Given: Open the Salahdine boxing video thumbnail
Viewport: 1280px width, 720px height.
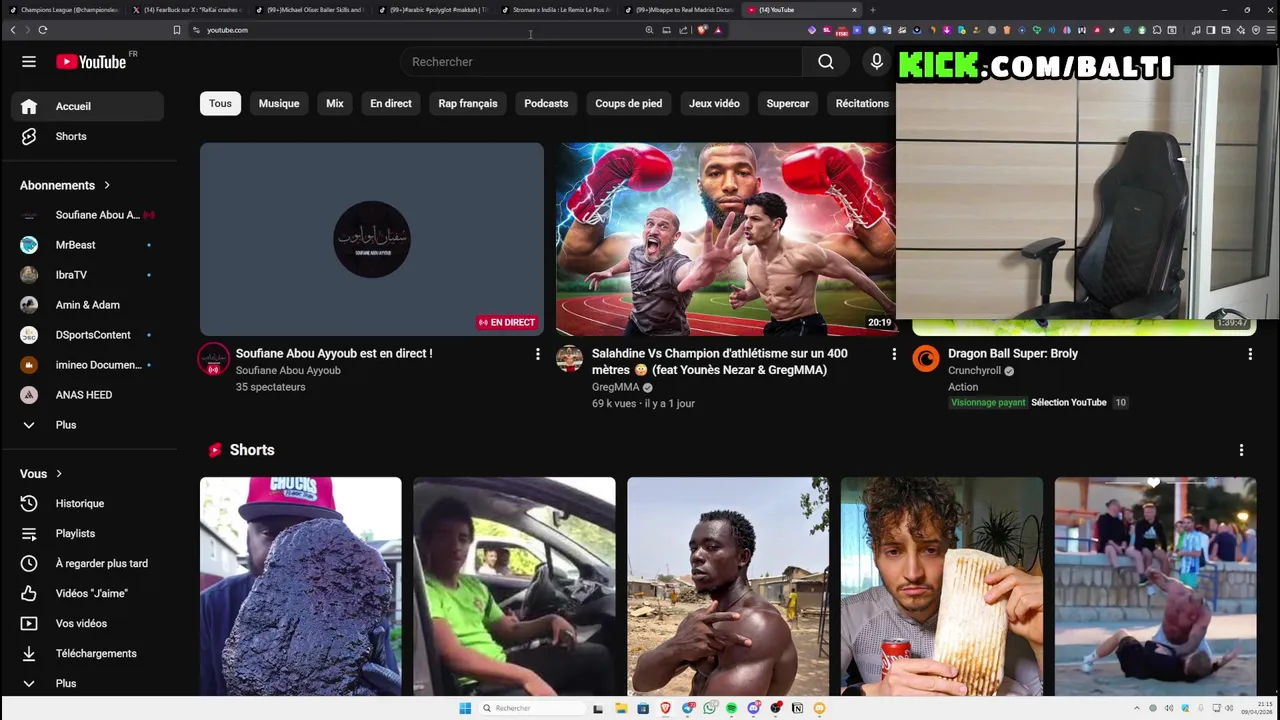Looking at the screenshot, I should tap(726, 239).
